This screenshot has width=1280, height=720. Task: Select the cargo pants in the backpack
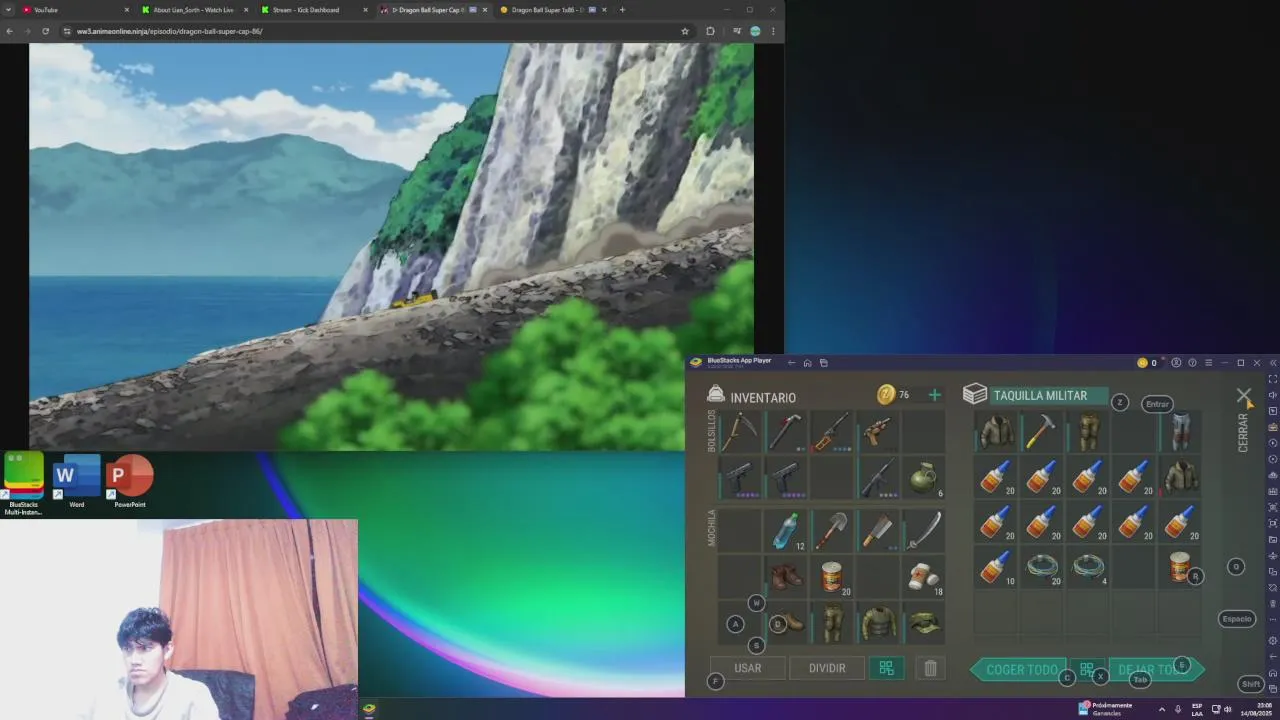point(832,623)
